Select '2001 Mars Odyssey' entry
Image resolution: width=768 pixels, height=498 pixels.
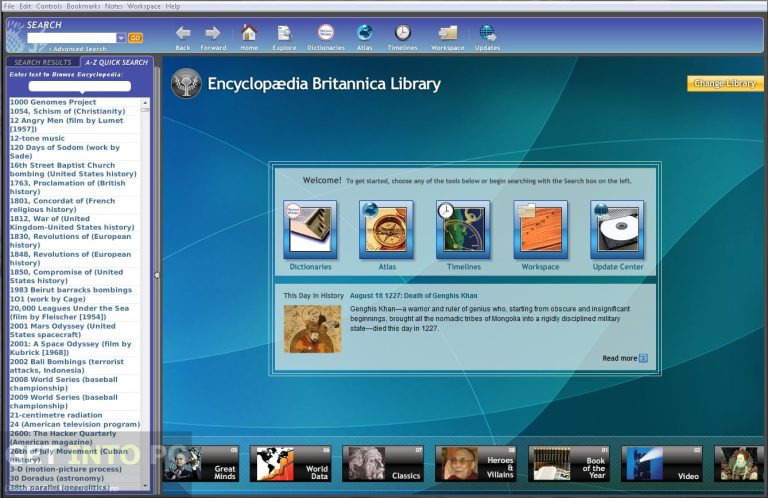[74, 330]
